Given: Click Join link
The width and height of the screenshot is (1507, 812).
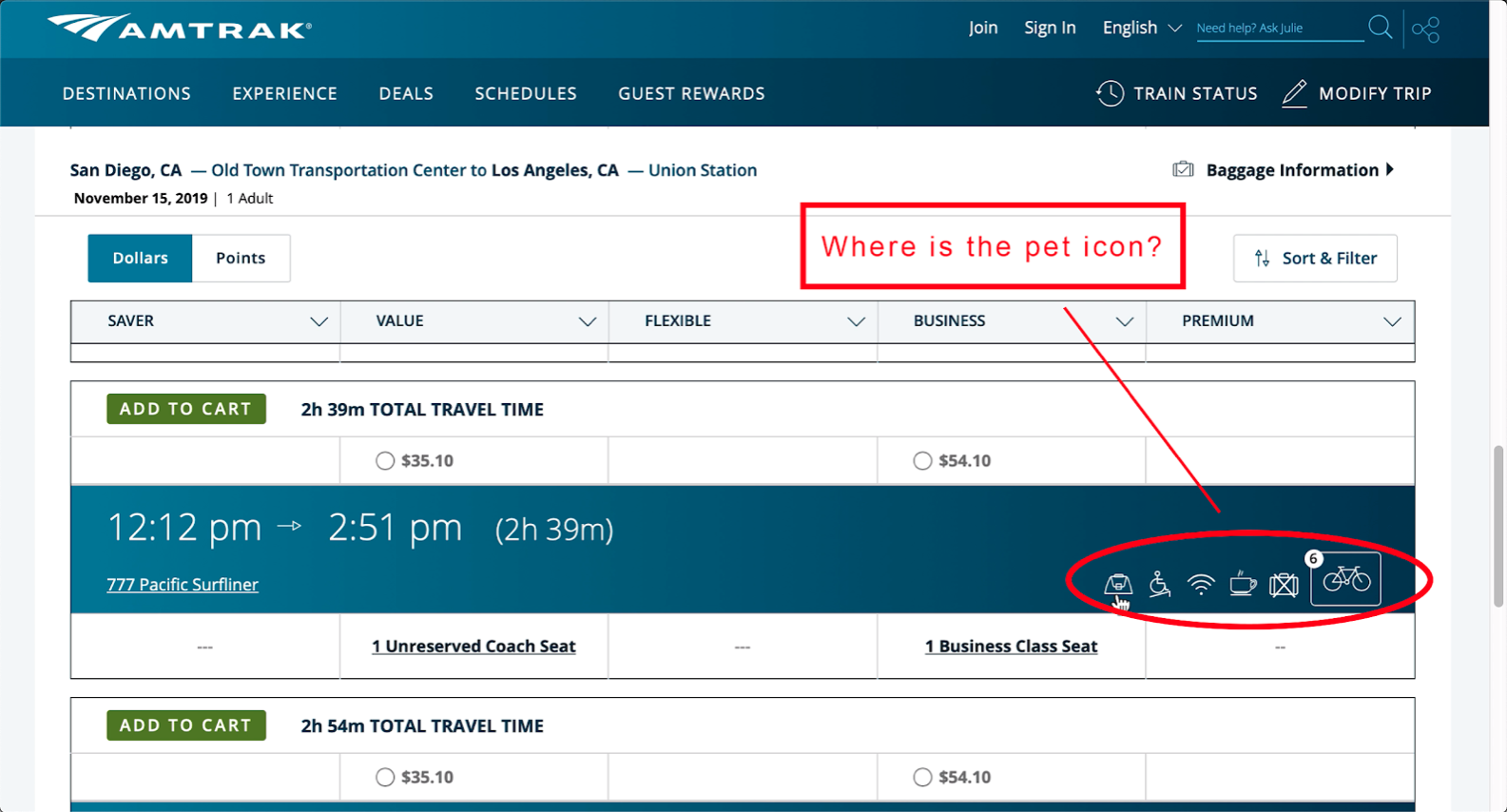Looking at the screenshot, I should [983, 28].
